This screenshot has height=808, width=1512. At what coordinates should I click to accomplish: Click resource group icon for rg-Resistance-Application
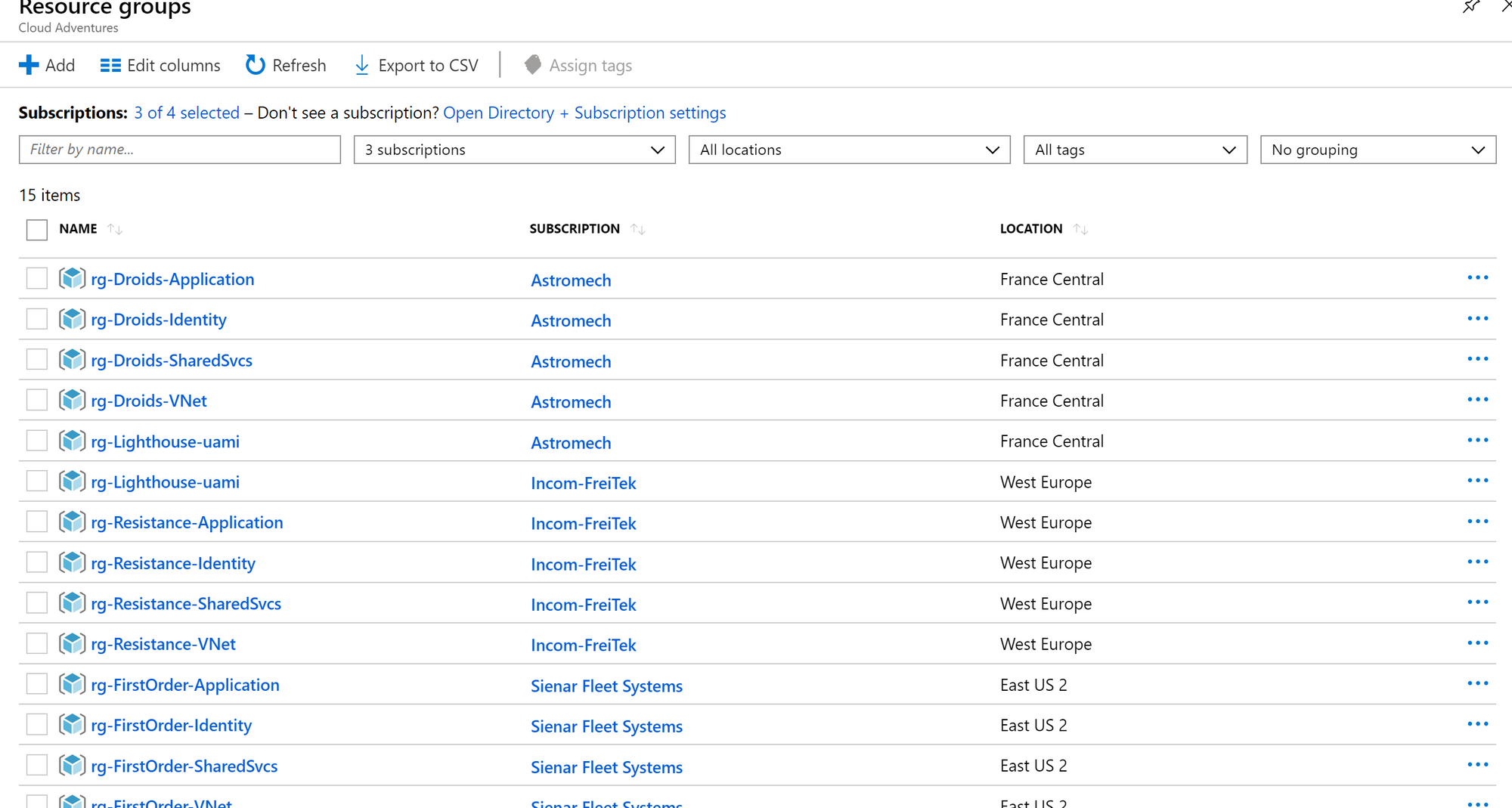(73, 522)
